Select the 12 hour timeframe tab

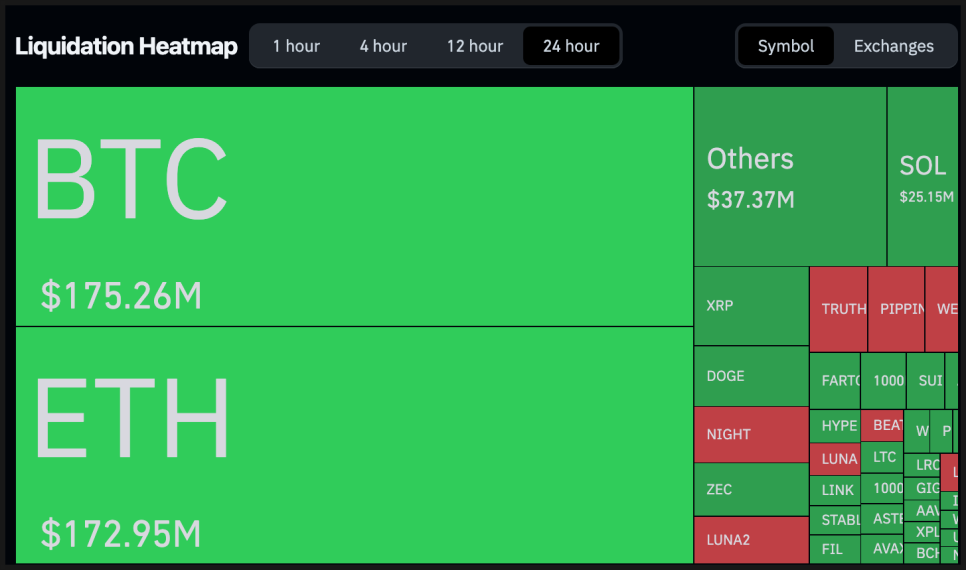pyautogui.click(x=475, y=46)
